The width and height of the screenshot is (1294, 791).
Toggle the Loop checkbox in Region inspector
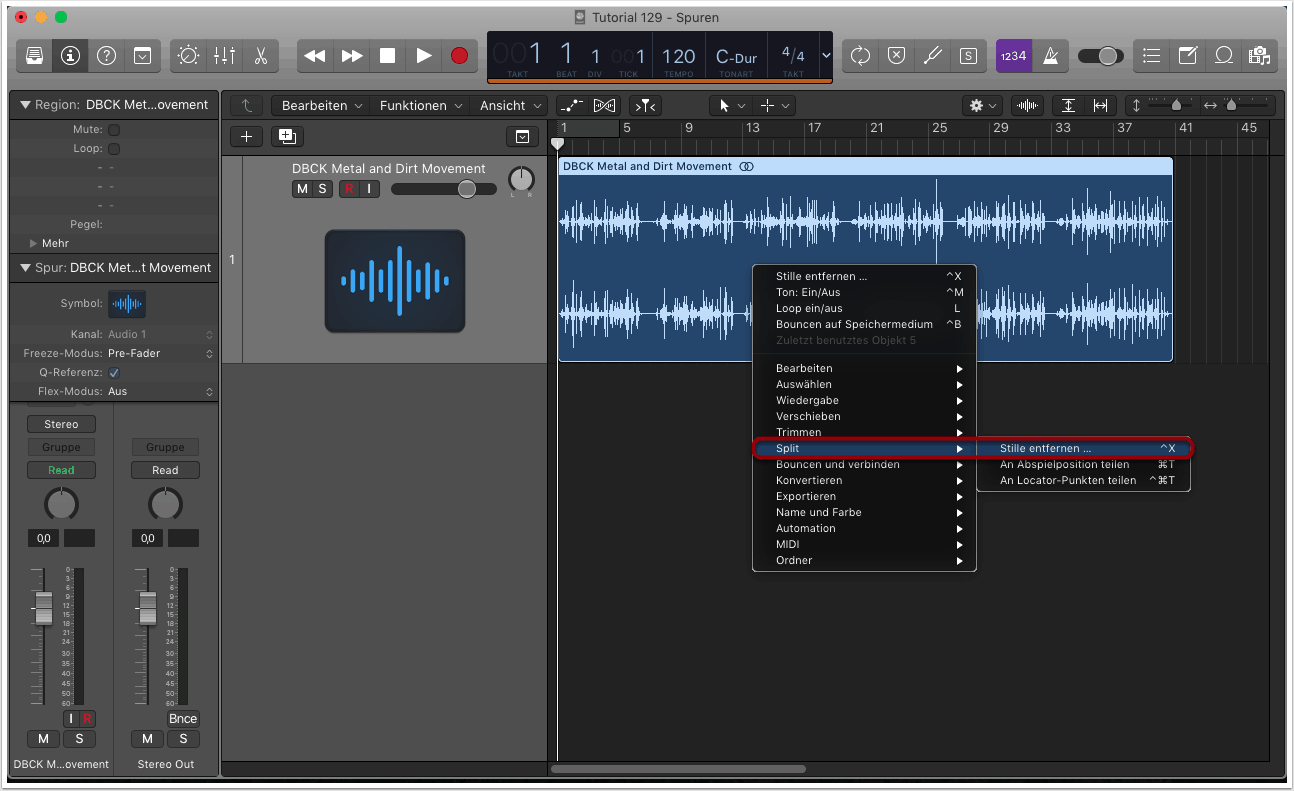(114, 149)
